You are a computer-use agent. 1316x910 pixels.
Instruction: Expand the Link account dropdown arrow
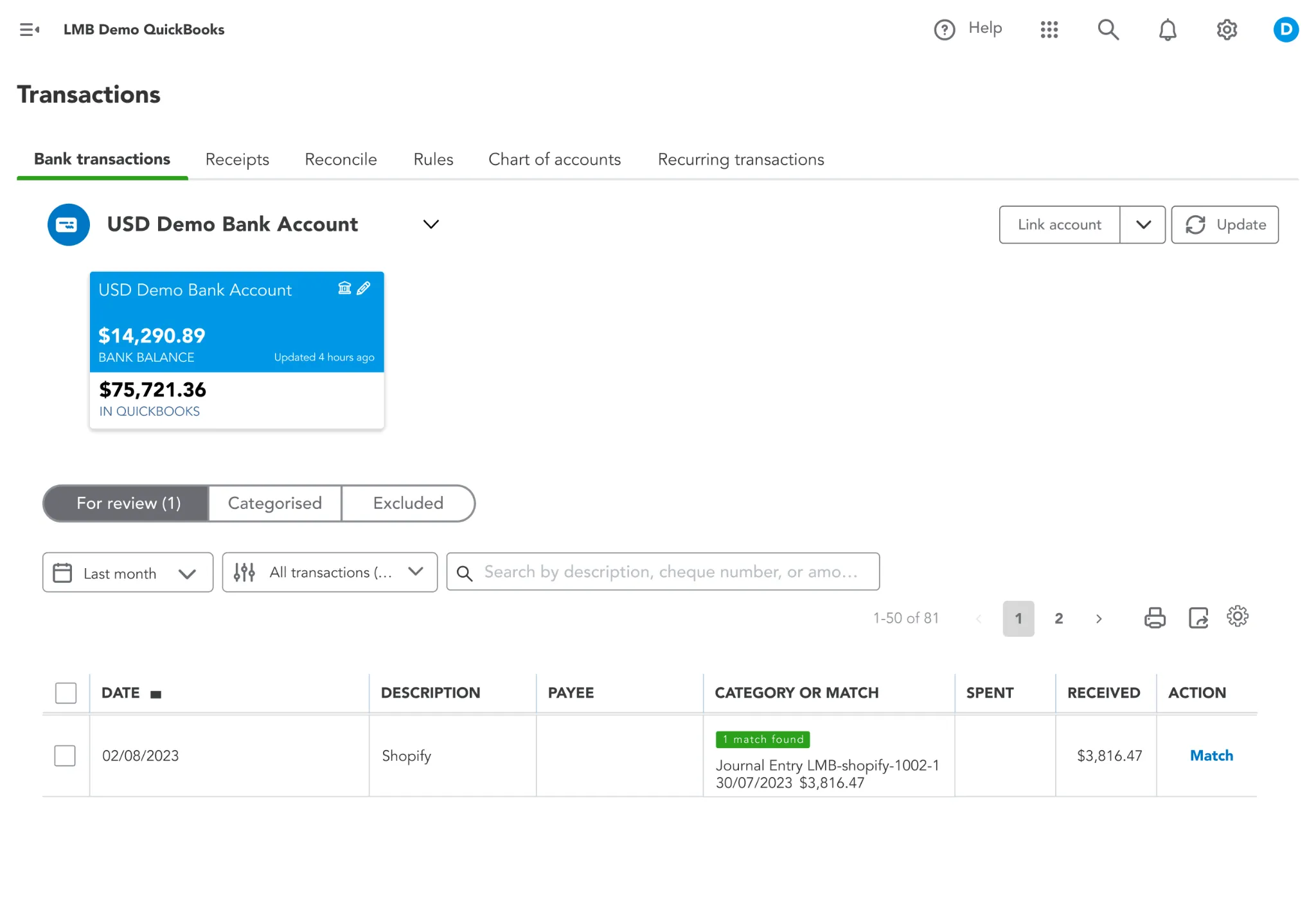pyautogui.click(x=1143, y=224)
